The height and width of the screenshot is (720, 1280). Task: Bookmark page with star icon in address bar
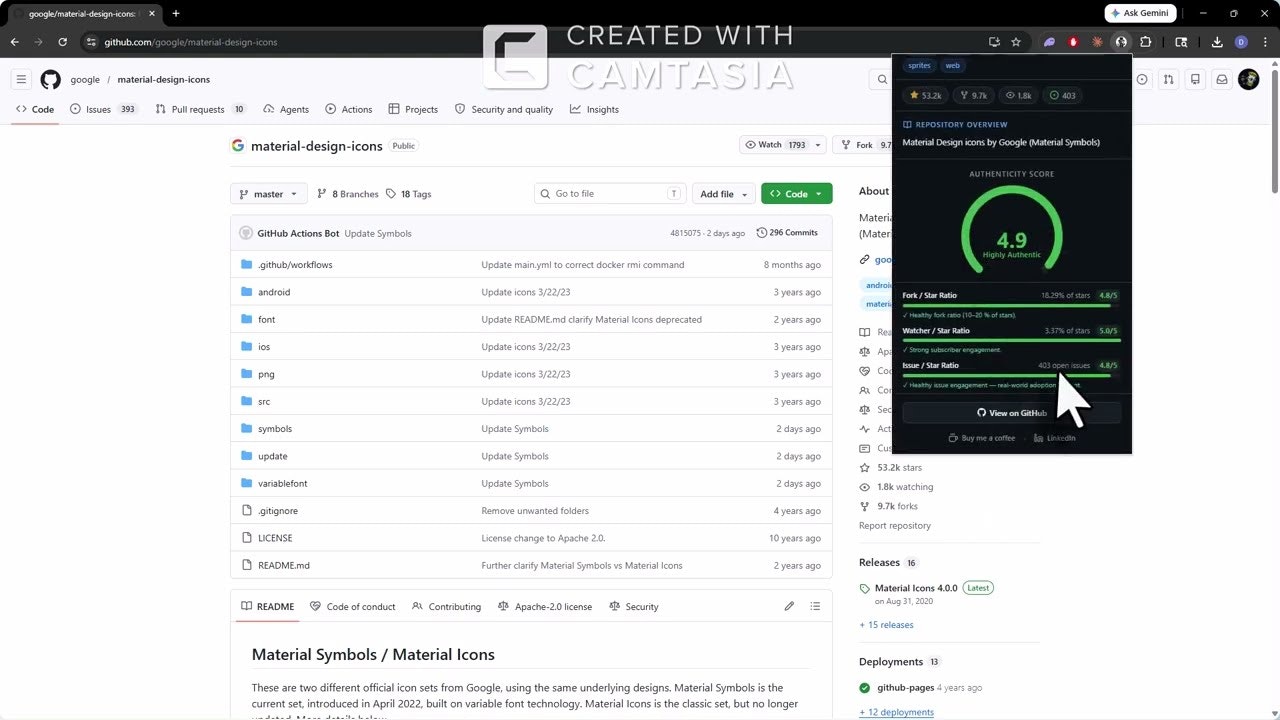(1016, 42)
